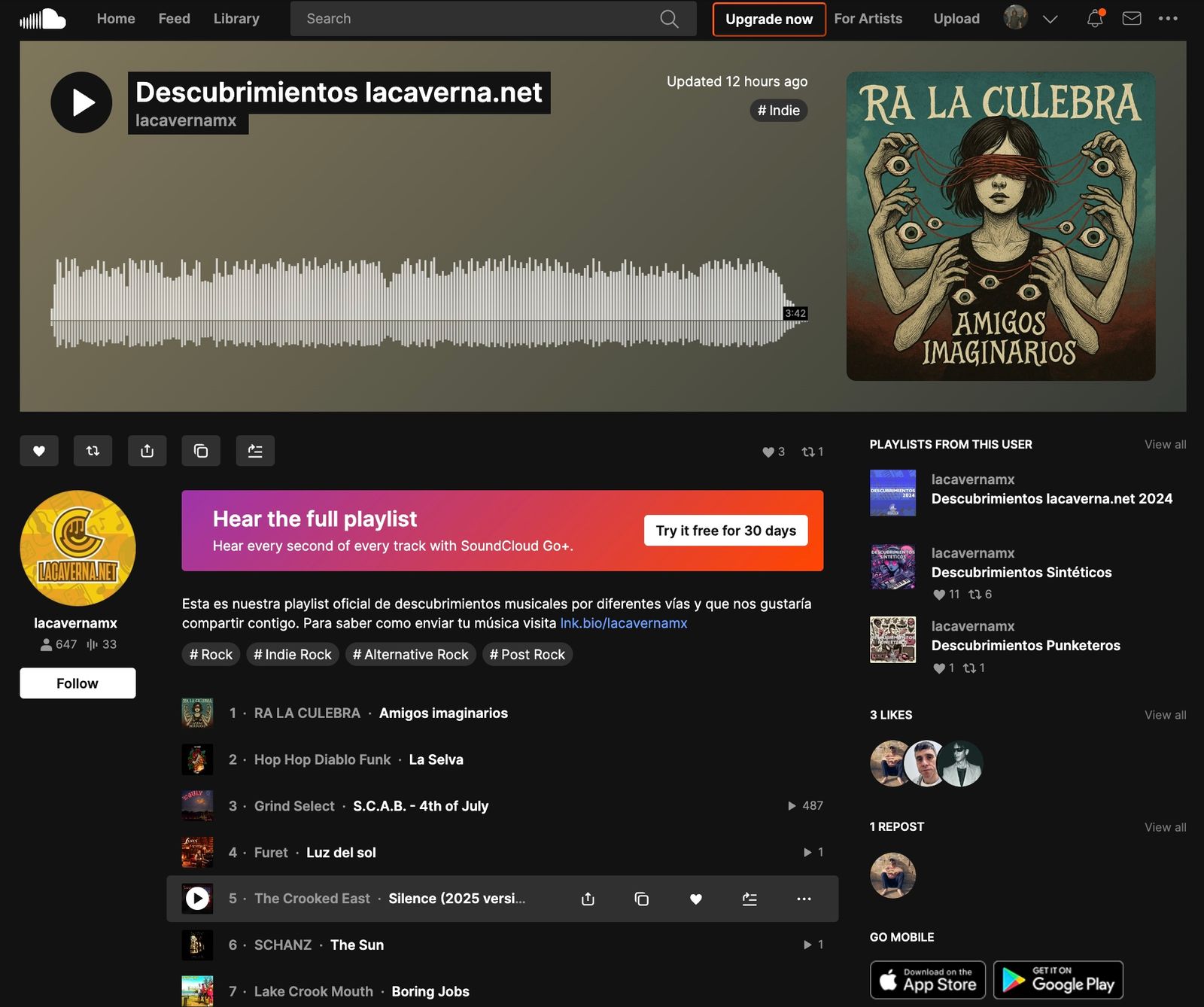This screenshot has height=1007, width=1204.
Task: Like the Descubrimientos playlist
Action: 39,451
